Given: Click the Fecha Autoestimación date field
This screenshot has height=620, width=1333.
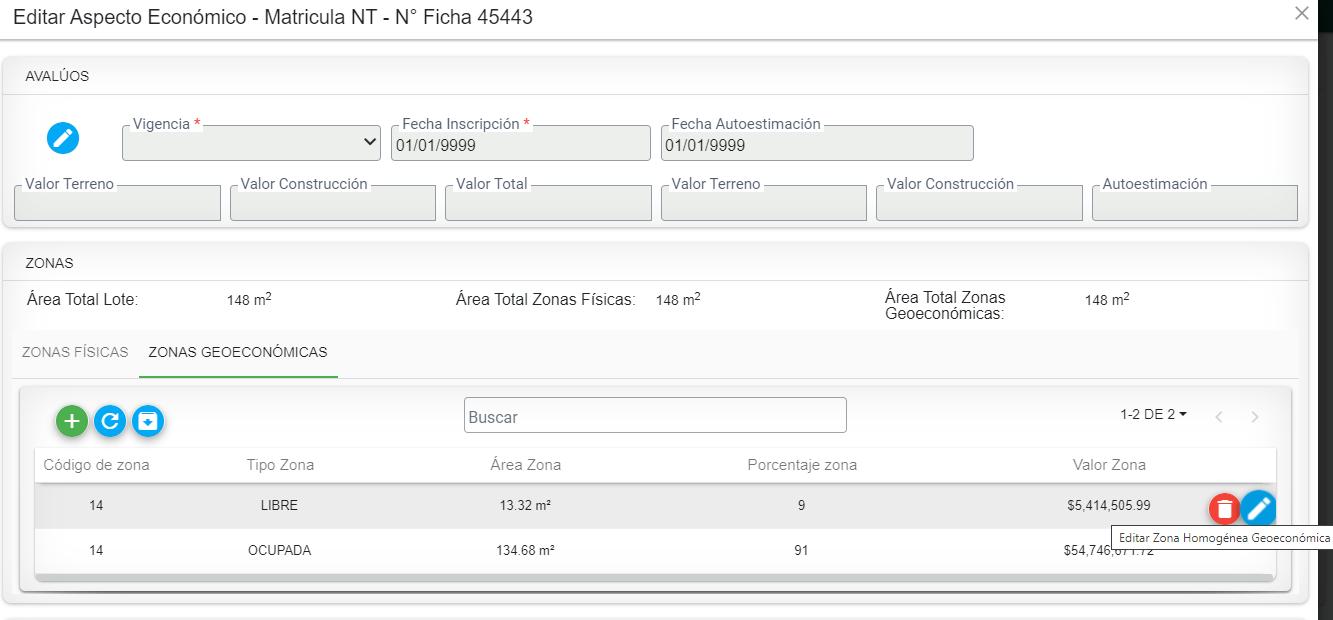Looking at the screenshot, I should 816,145.
